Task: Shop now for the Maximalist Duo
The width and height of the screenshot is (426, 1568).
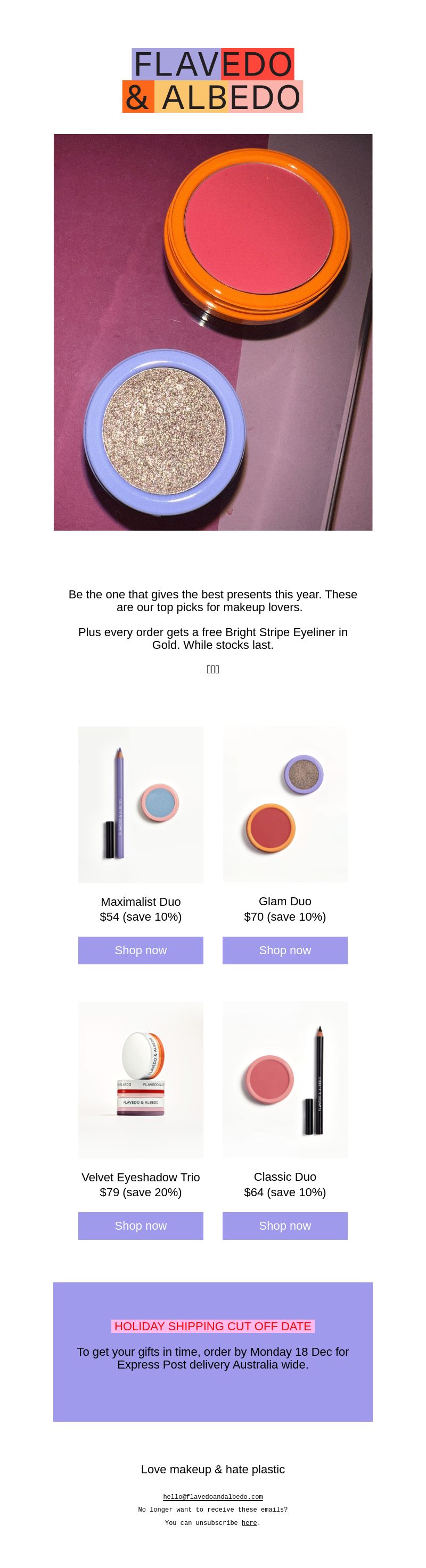Action: coord(141,950)
